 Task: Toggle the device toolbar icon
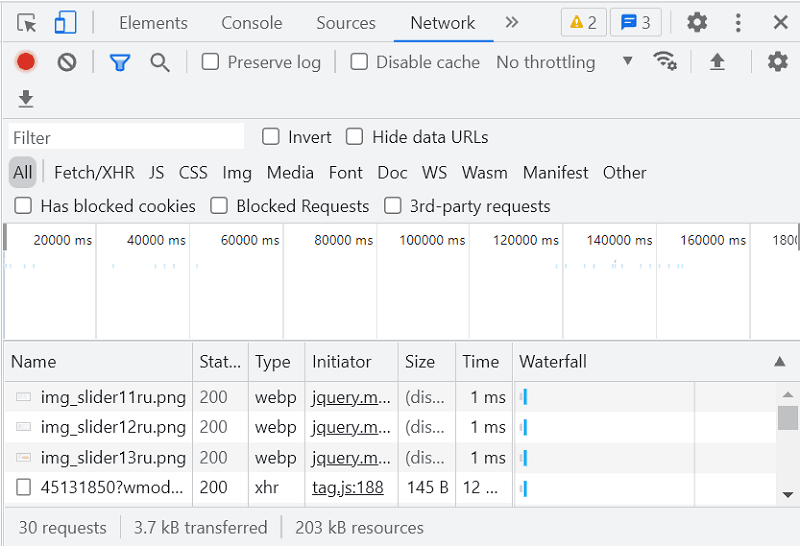tap(65, 22)
